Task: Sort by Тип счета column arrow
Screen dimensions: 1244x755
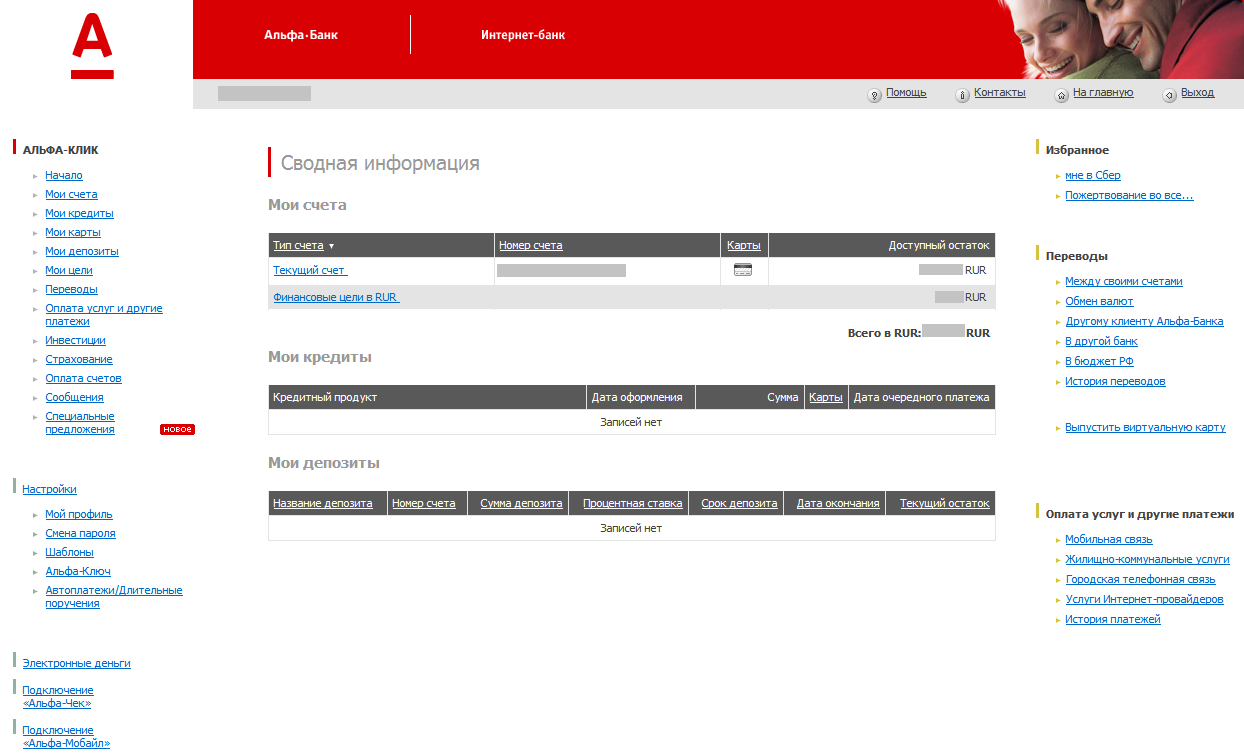Action: (331, 246)
